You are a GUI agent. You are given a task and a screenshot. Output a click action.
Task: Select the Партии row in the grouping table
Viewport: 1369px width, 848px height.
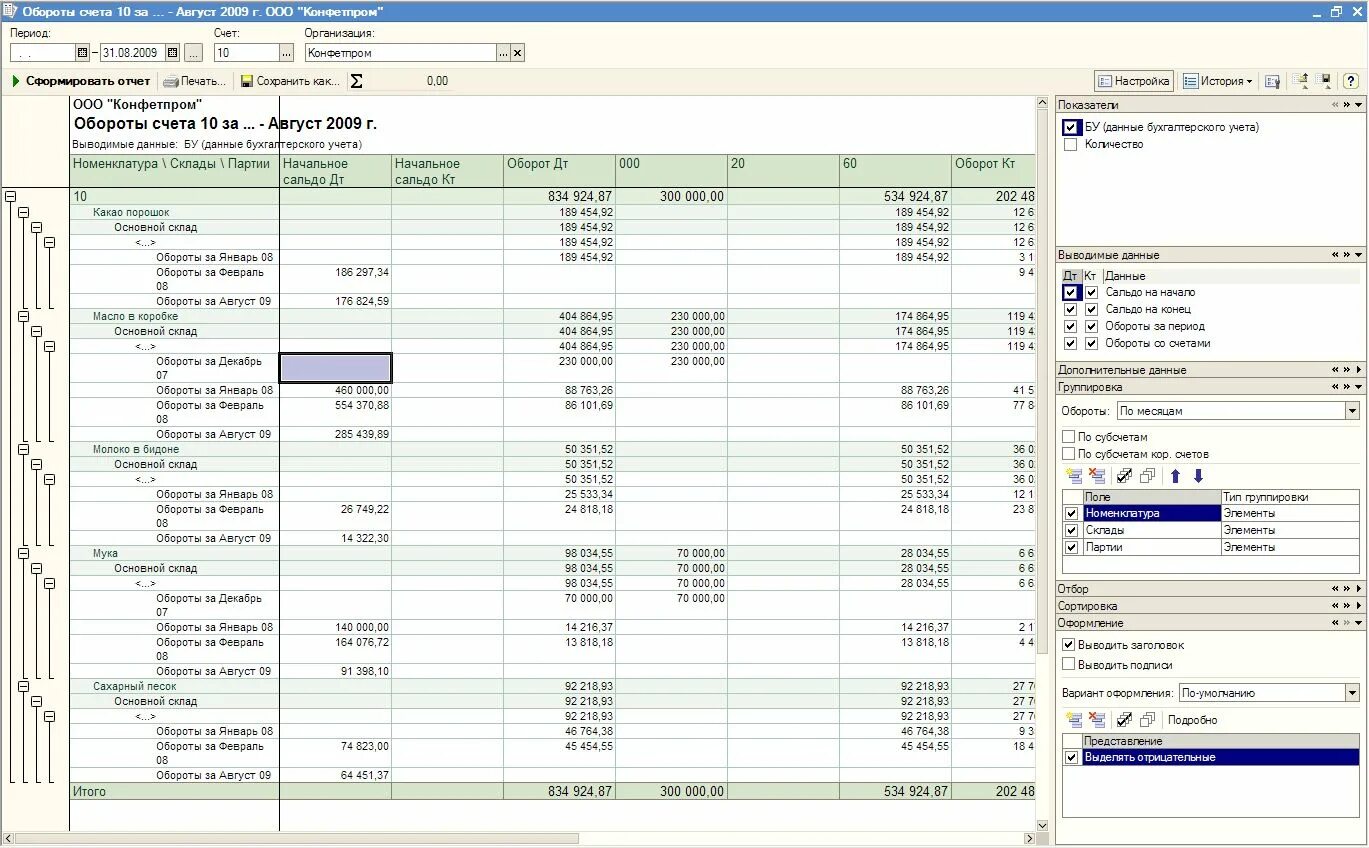click(x=1210, y=547)
